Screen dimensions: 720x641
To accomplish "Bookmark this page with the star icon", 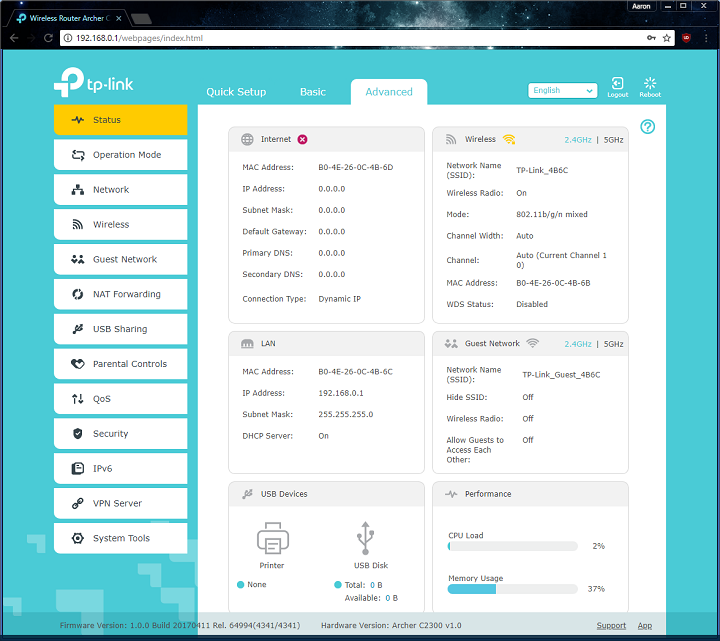I will (x=667, y=38).
